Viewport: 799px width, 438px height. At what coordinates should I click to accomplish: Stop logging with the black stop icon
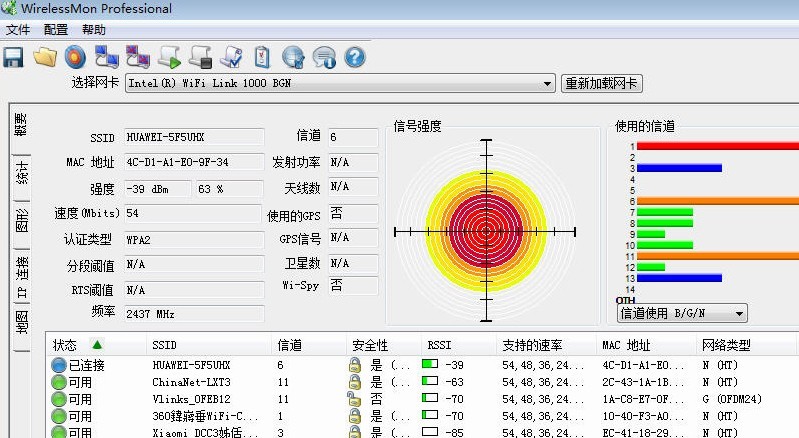point(200,57)
